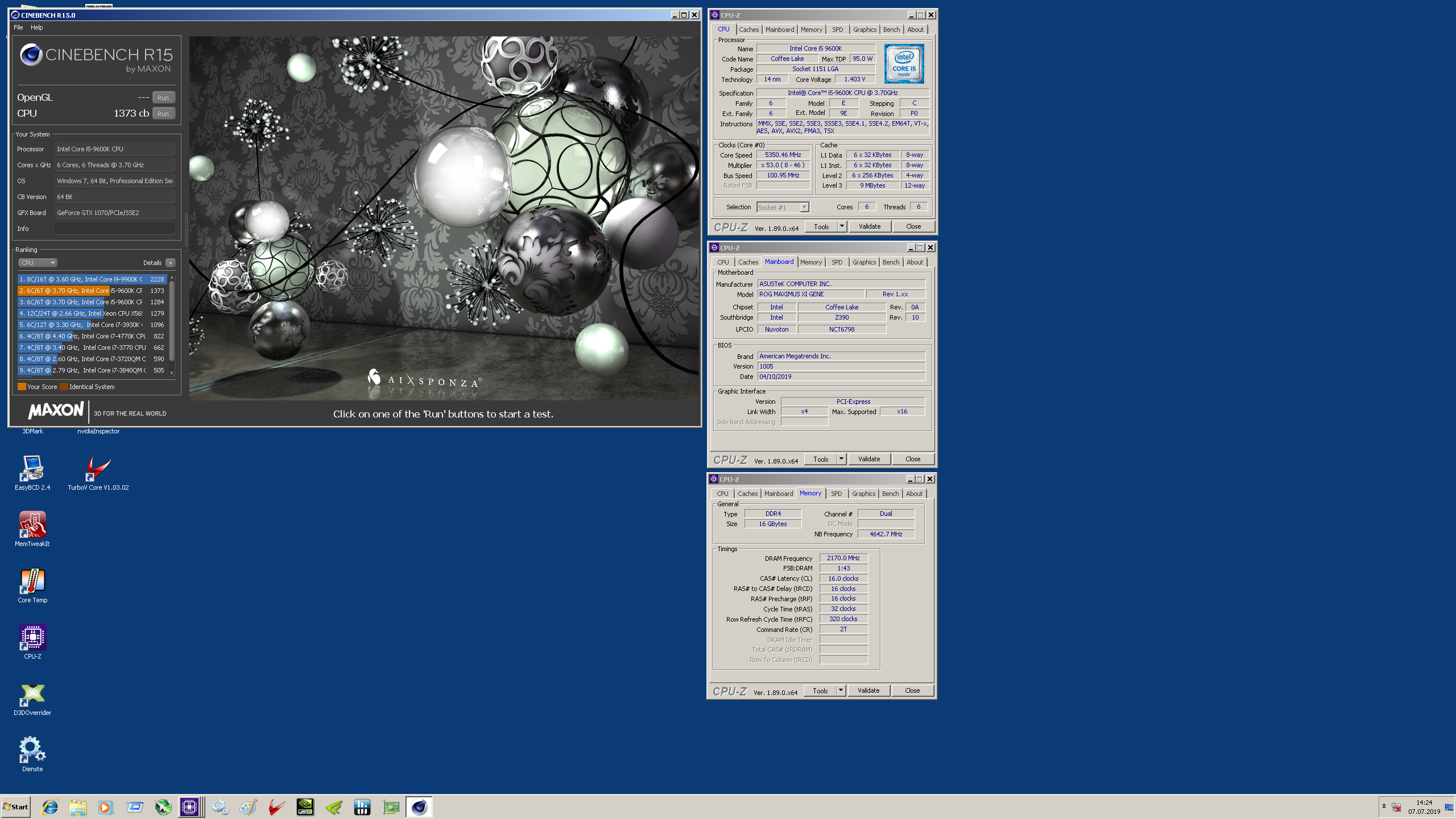Screen dimensions: 1456x819
Task: Click the Core Speed value 5350.46 MHz
Action: (783, 155)
